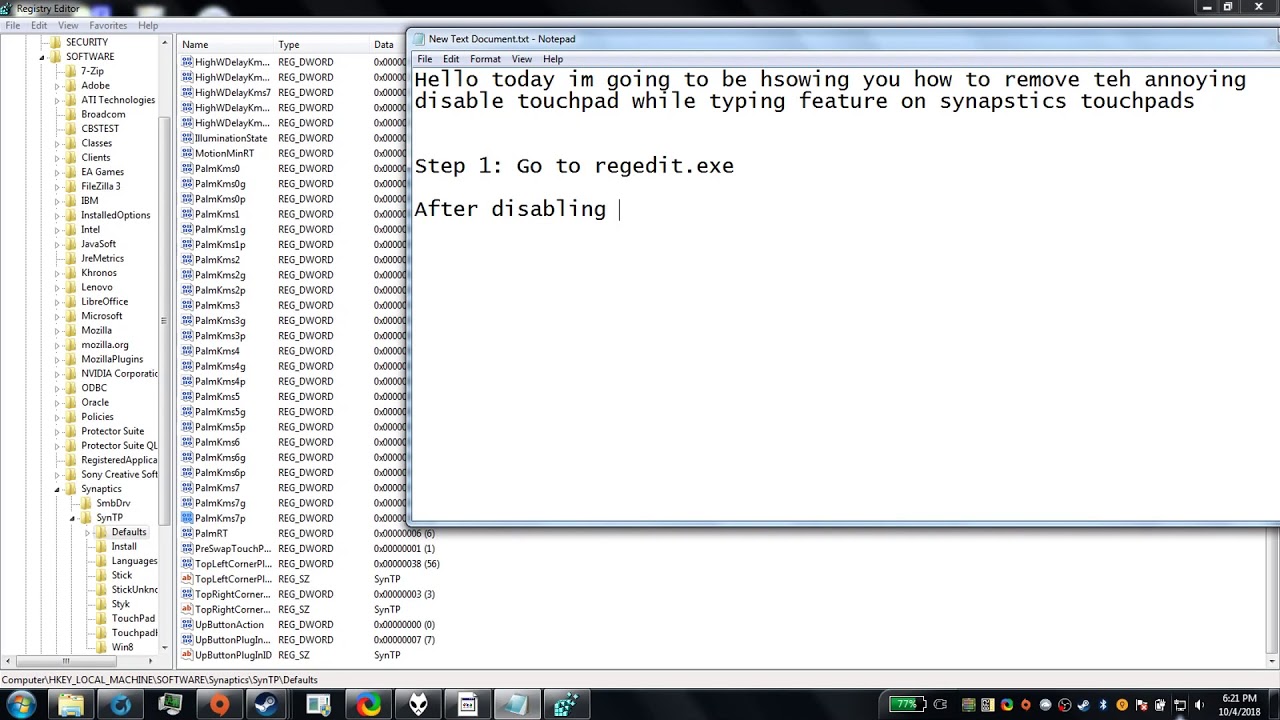
Task: Open the volume tray icon
Action: [1199, 705]
